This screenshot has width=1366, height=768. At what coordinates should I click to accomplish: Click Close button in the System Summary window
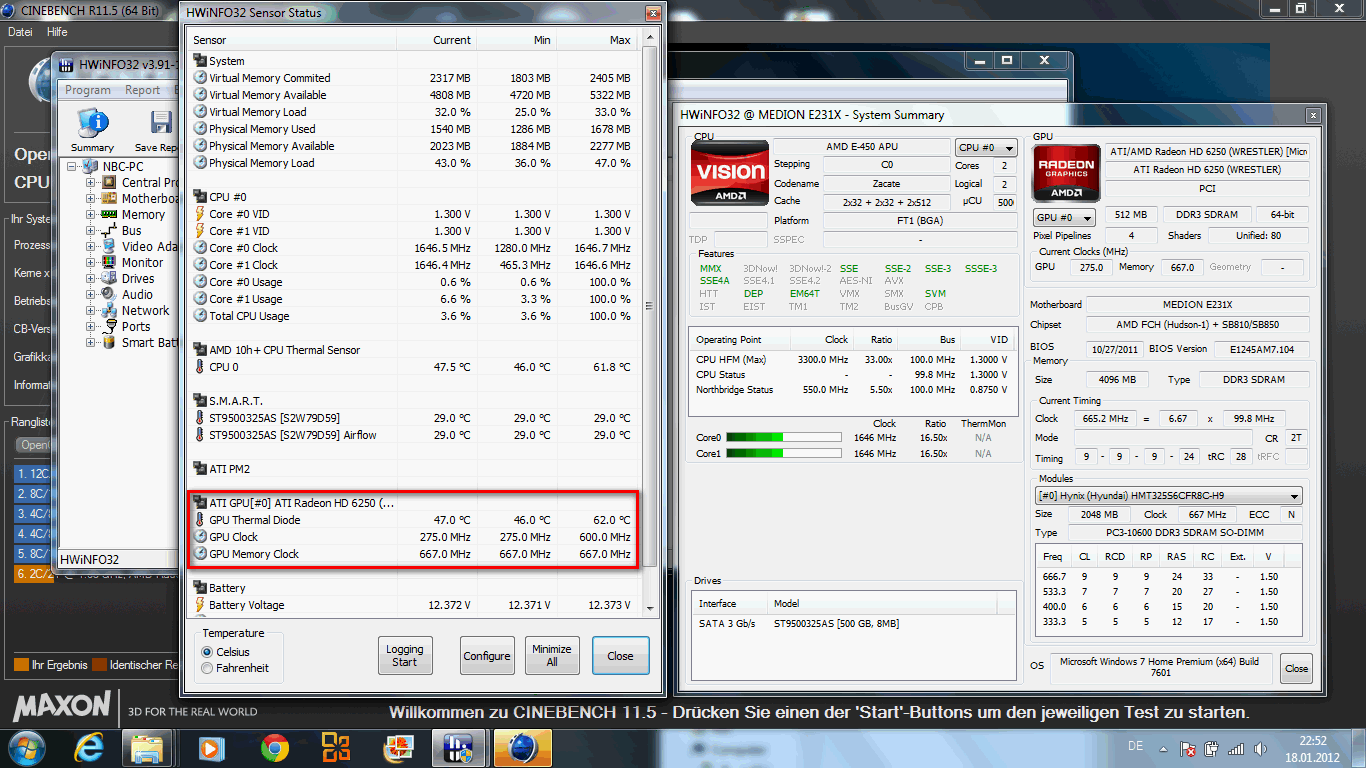[1296, 669]
